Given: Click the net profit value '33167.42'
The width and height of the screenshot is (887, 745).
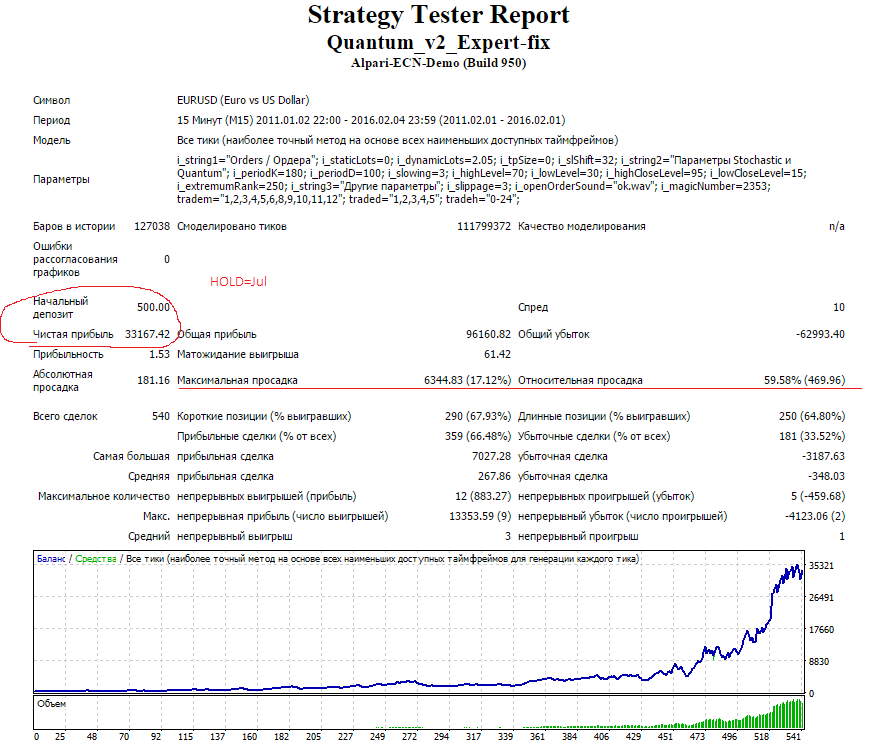Looking at the screenshot, I should point(147,334).
